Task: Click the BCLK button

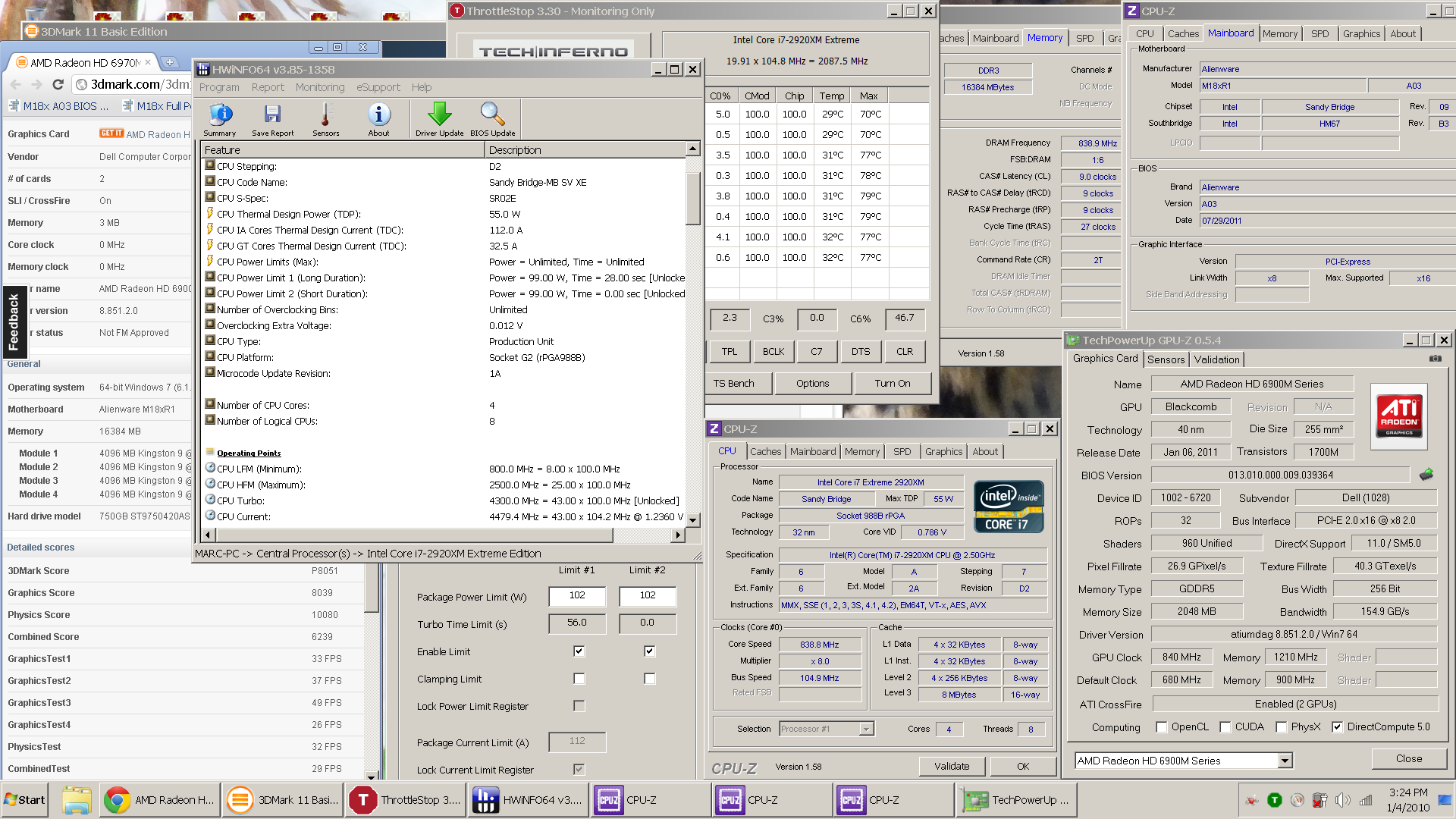Action: [773, 352]
